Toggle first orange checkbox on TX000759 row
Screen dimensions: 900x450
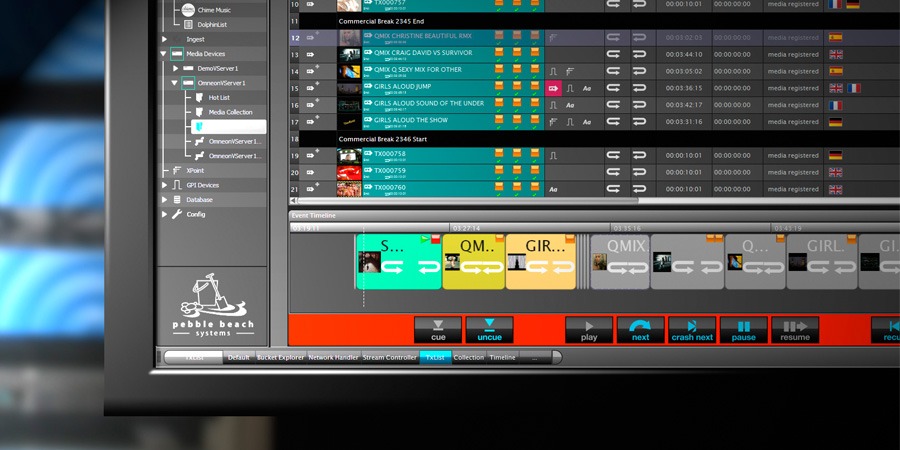point(499,169)
